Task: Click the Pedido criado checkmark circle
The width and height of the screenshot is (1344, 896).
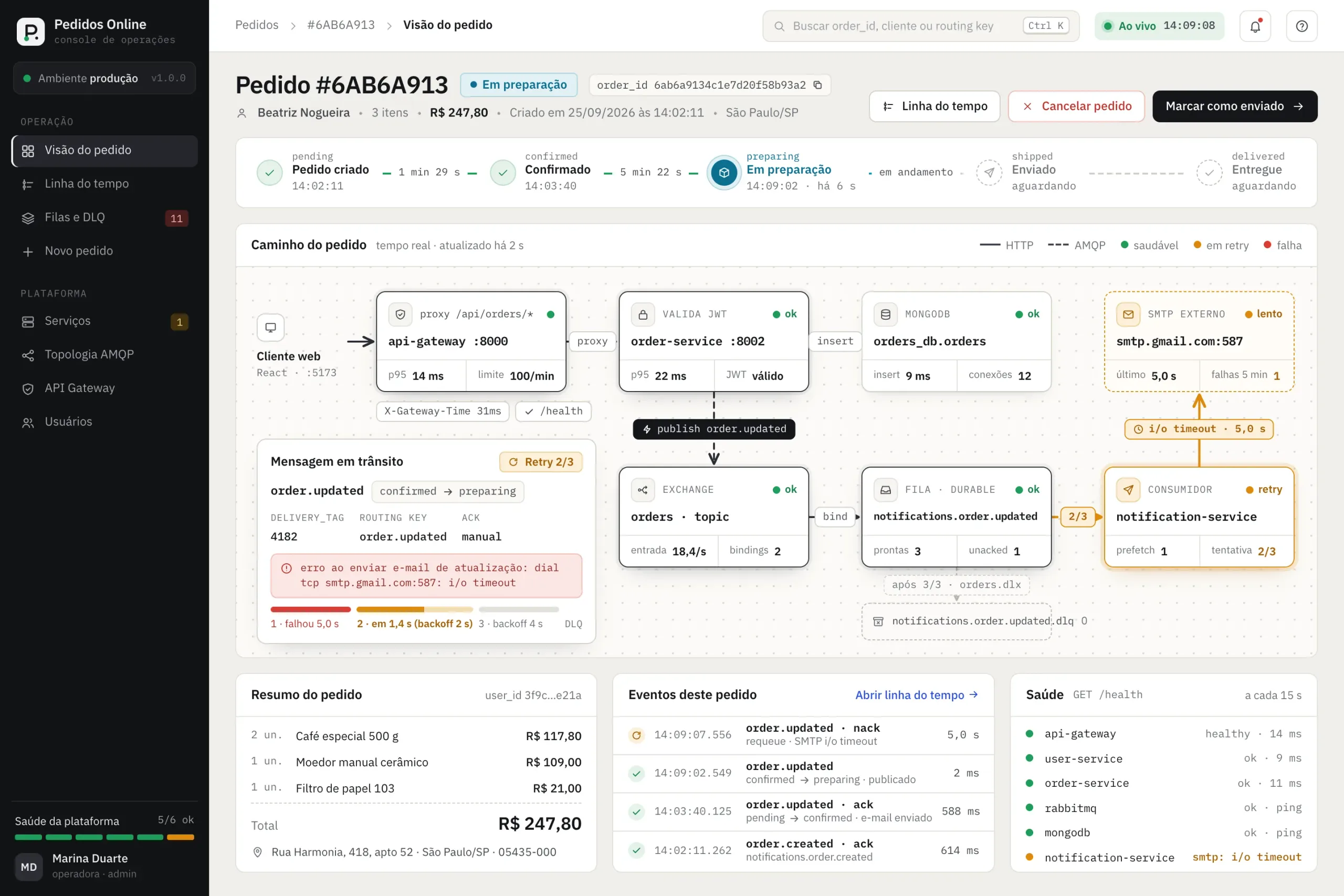Action: coord(270,172)
